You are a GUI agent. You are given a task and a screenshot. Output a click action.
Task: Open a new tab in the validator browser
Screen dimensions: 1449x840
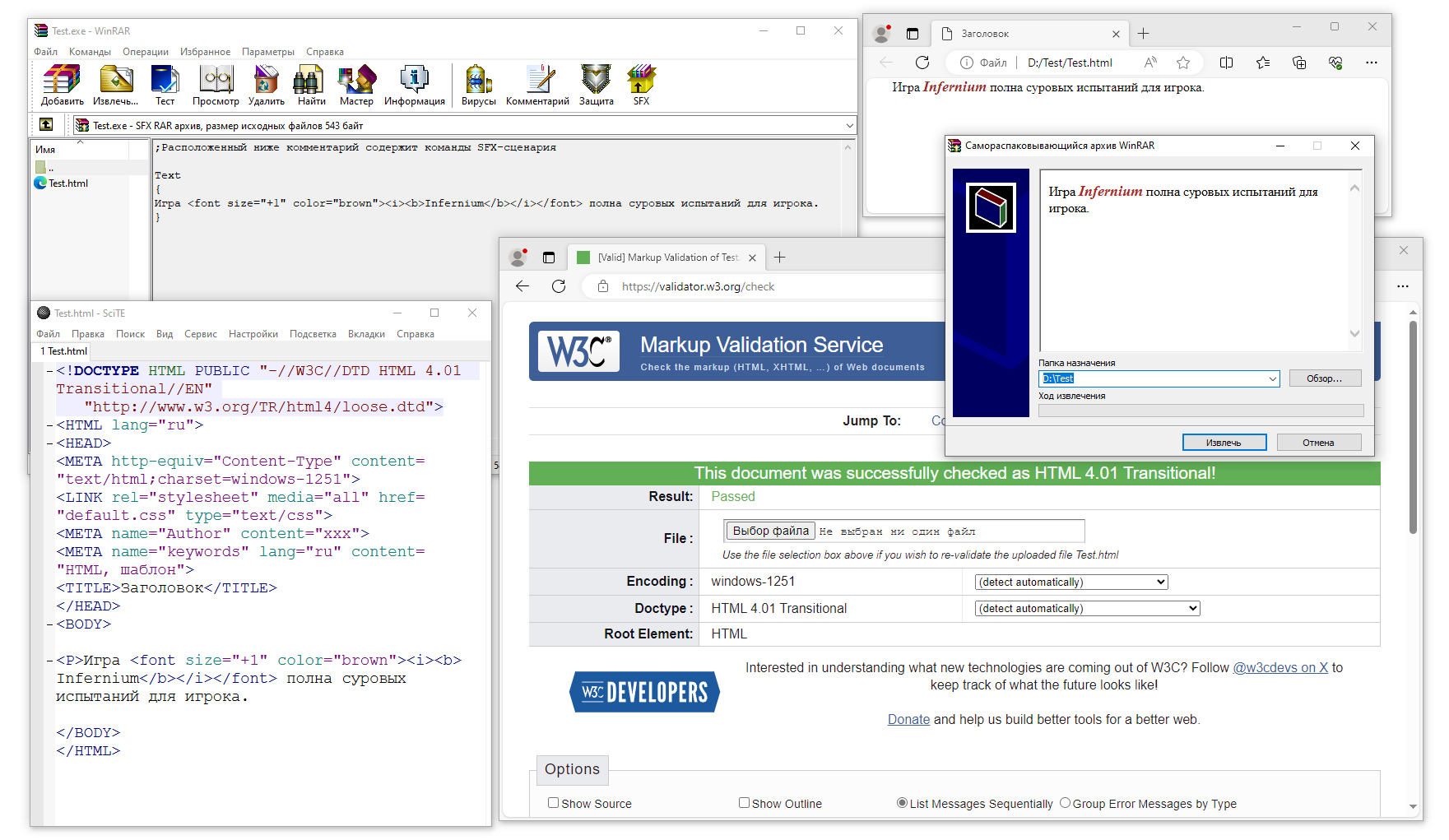(x=780, y=258)
